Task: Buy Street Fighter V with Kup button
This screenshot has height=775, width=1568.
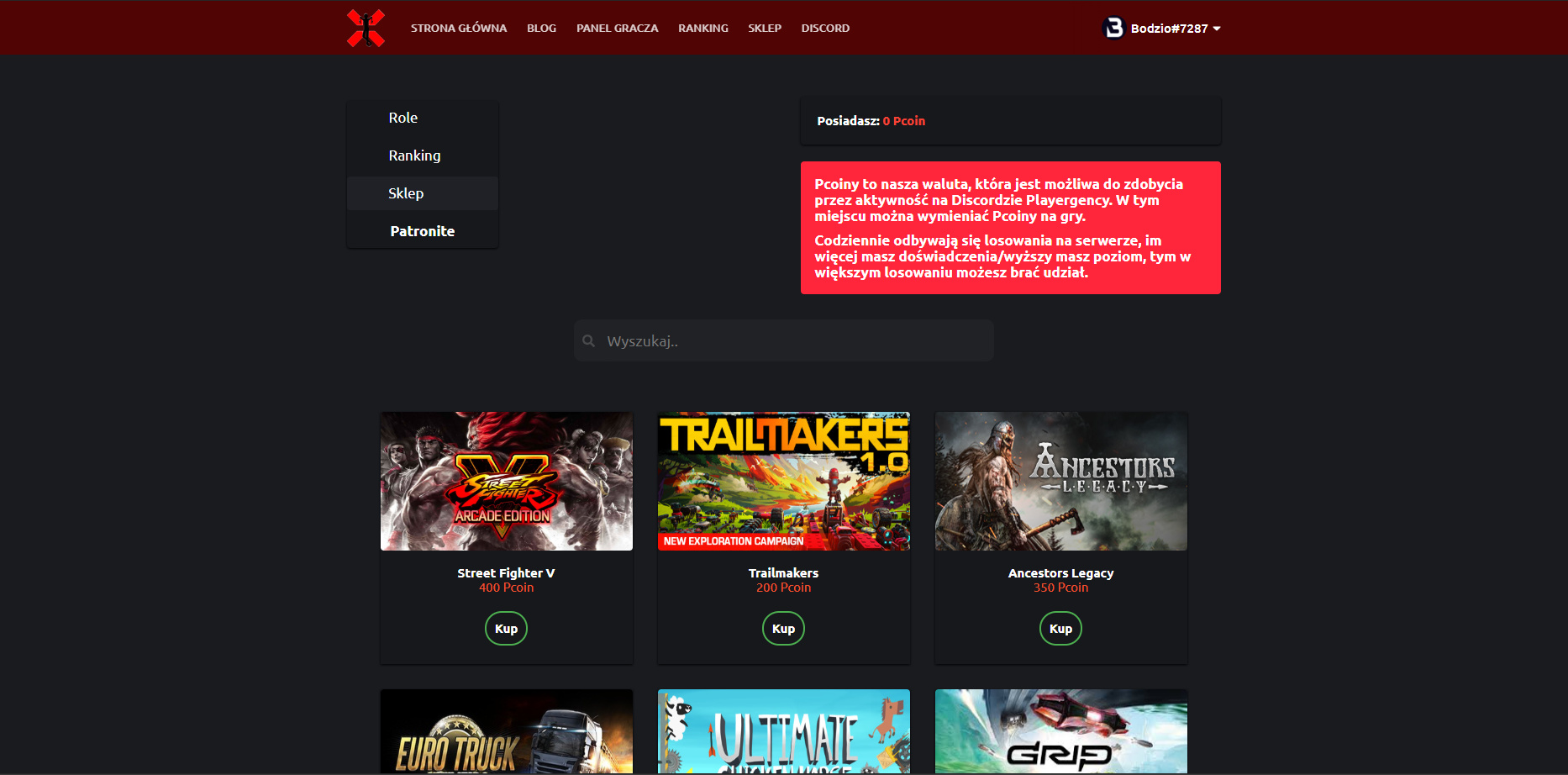Action: (x=506, y=629)
